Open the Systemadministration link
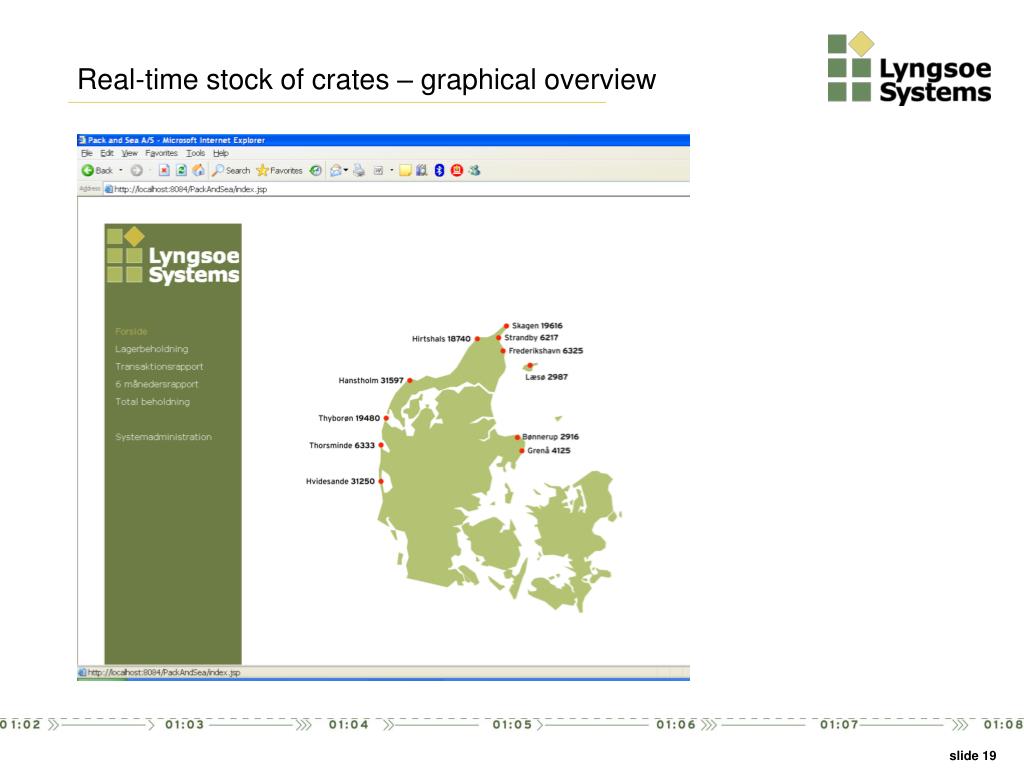Viewport: 1024px width, 768px height. tap(163, 437)
